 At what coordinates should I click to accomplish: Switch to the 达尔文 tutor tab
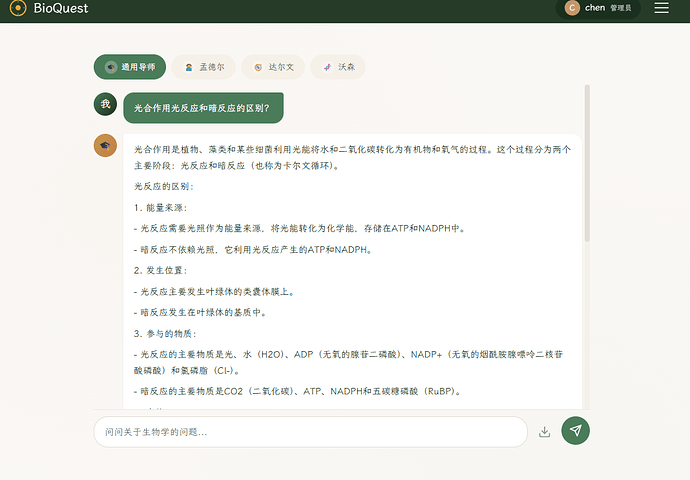point(273,67)
